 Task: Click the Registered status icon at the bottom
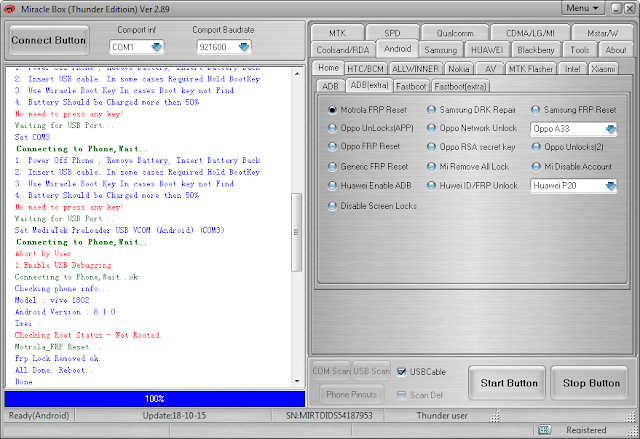544,430
